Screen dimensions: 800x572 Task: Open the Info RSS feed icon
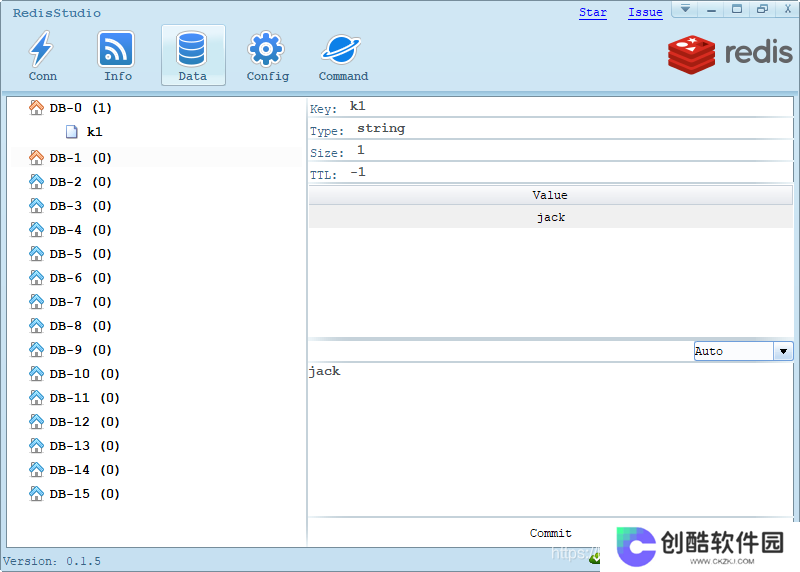coord(116,49)
